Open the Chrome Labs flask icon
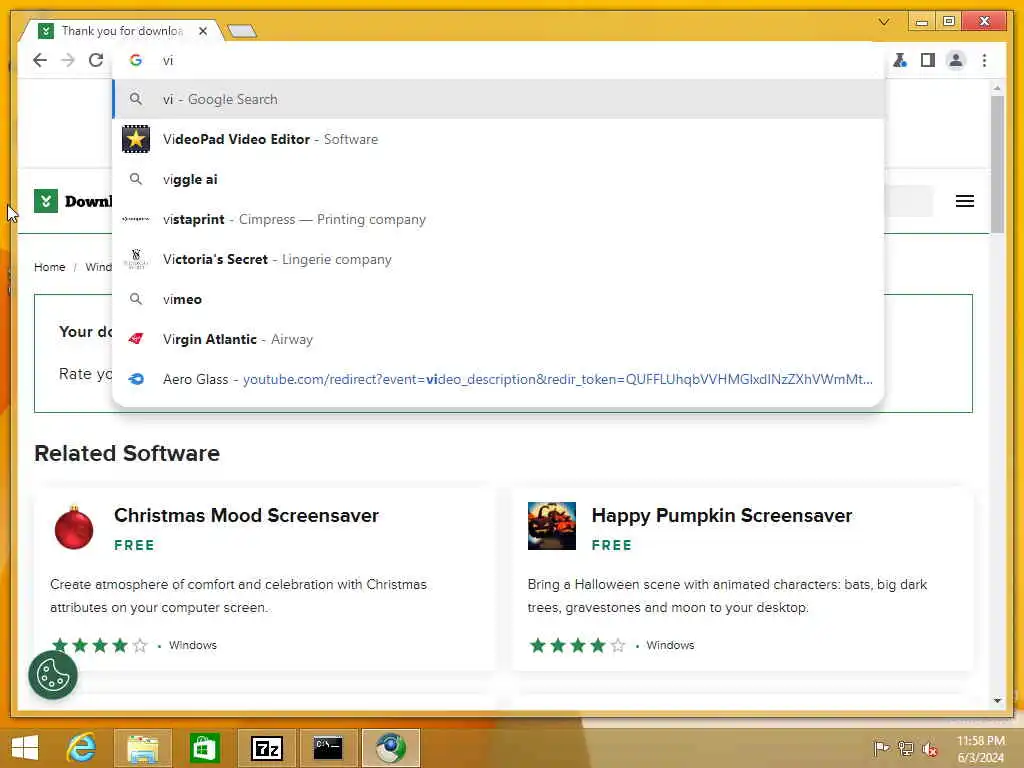1024x768 pixels. (900, 60)
